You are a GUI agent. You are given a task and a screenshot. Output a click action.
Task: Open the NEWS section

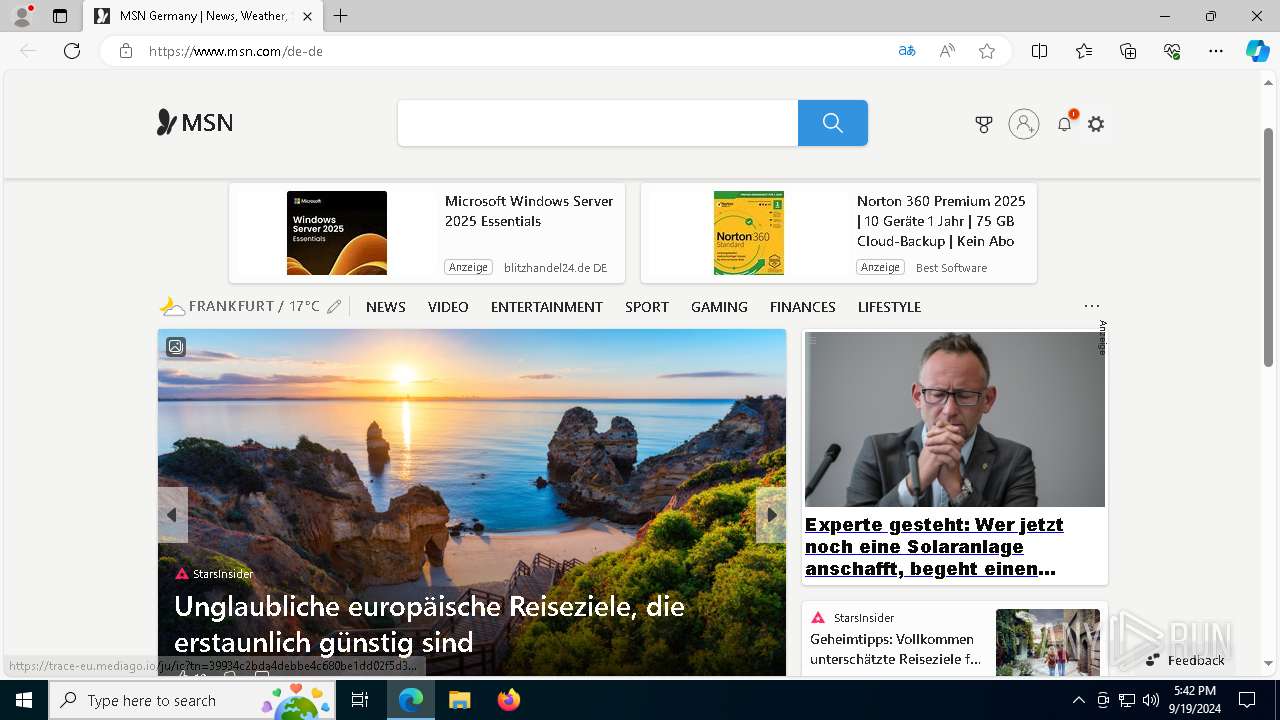[386, 307]
